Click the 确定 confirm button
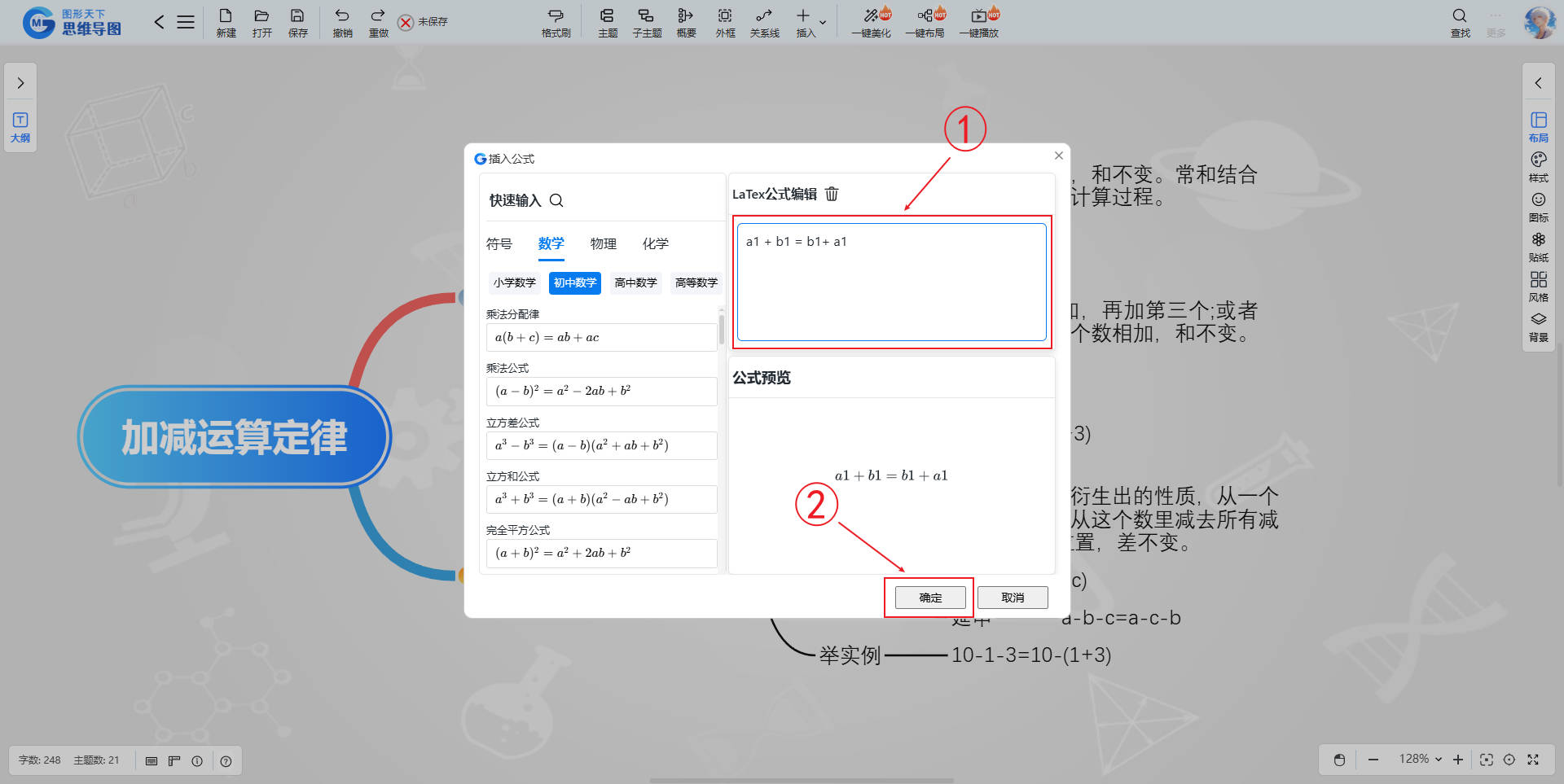This screenshot has height=784, width=1564. pos(930,598)
